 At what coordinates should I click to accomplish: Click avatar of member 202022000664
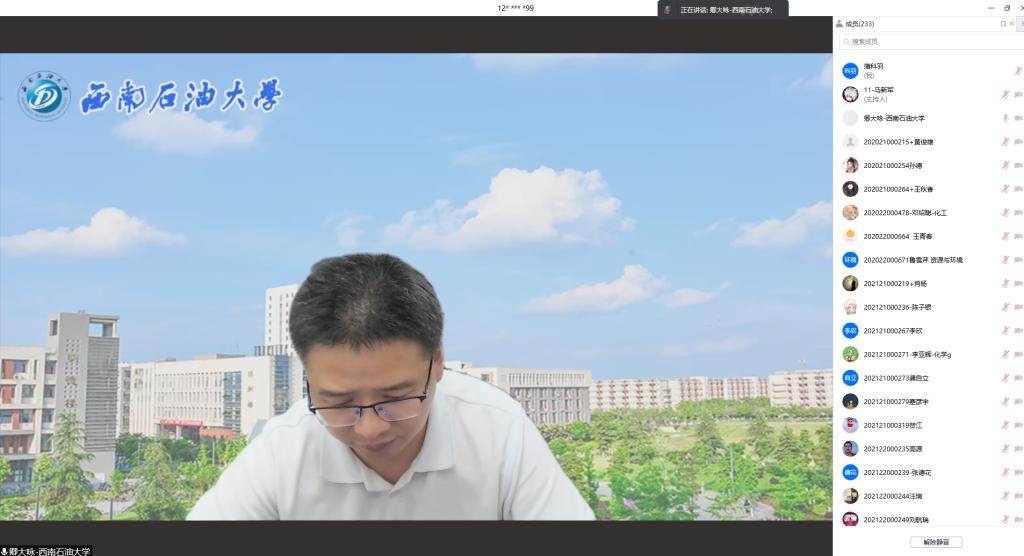click(850, 236)
